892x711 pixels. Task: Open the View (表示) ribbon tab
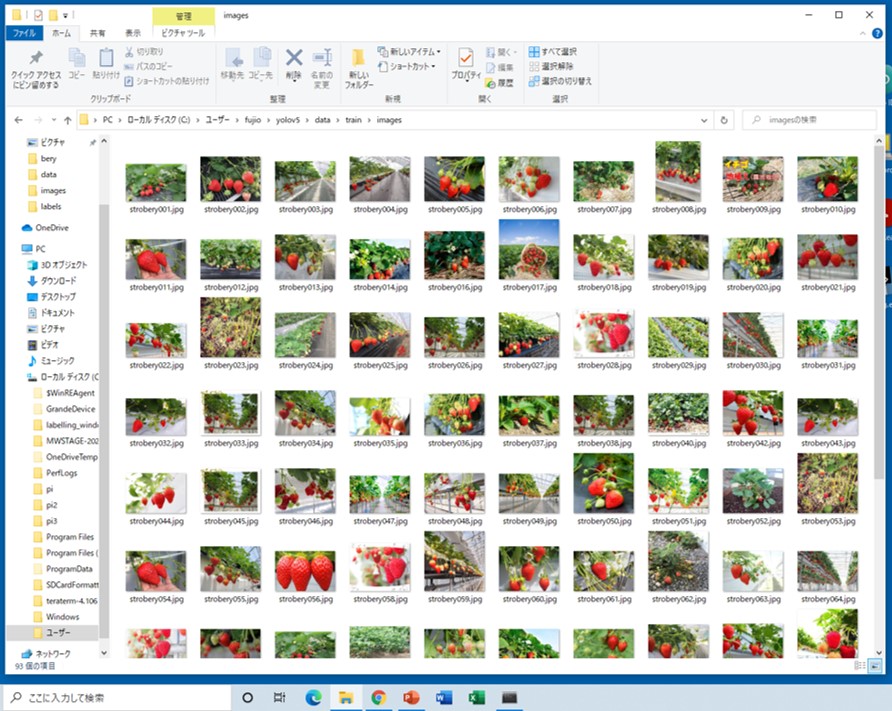pos(132,33)
